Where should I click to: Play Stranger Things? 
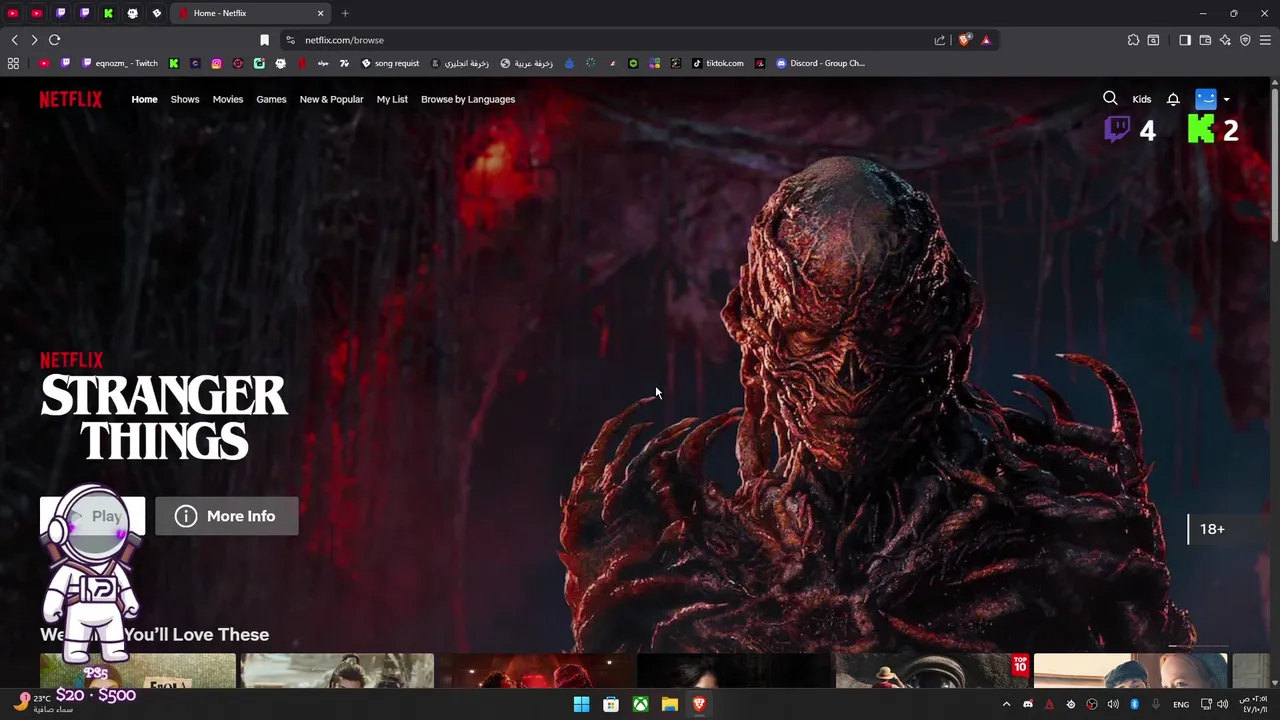(92, 516)
